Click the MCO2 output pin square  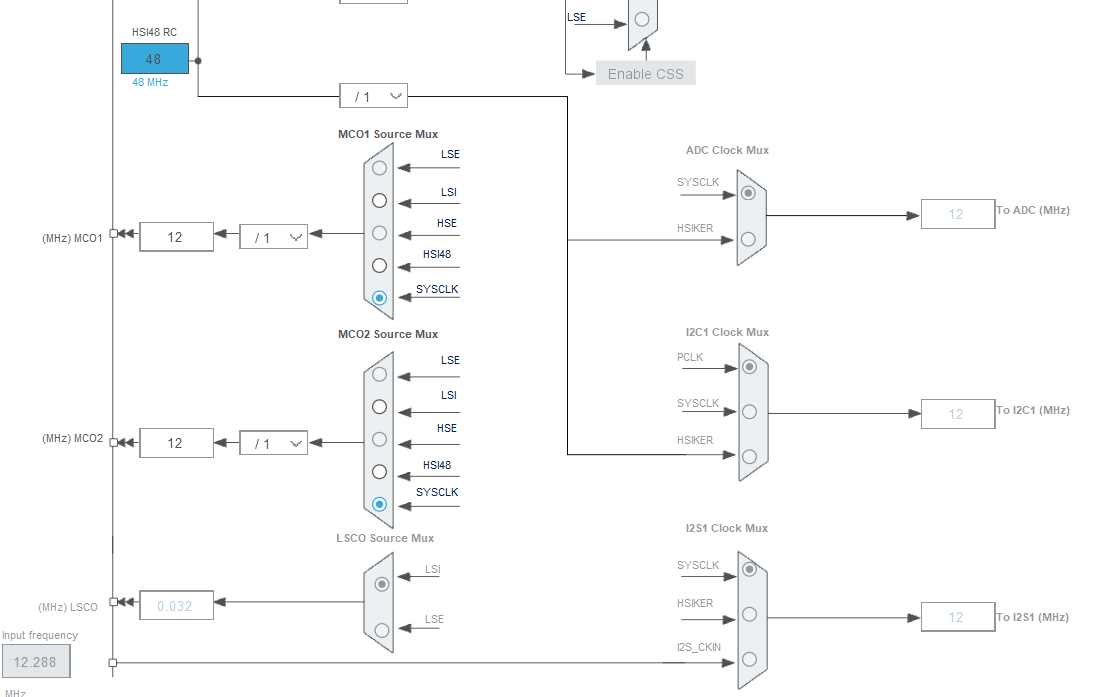[x=113, y=443]
